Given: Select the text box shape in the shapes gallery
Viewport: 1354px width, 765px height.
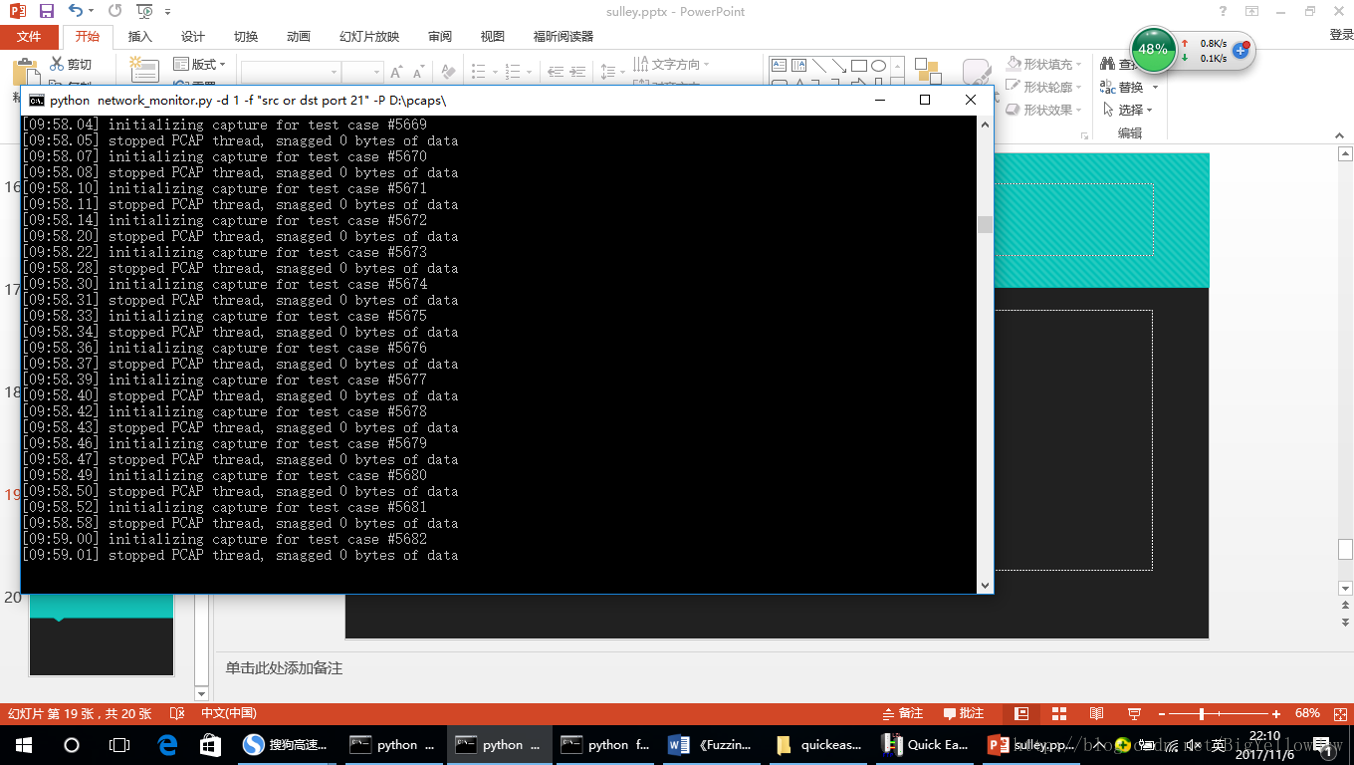Looking at the screenshot, I should pos(779,65).
